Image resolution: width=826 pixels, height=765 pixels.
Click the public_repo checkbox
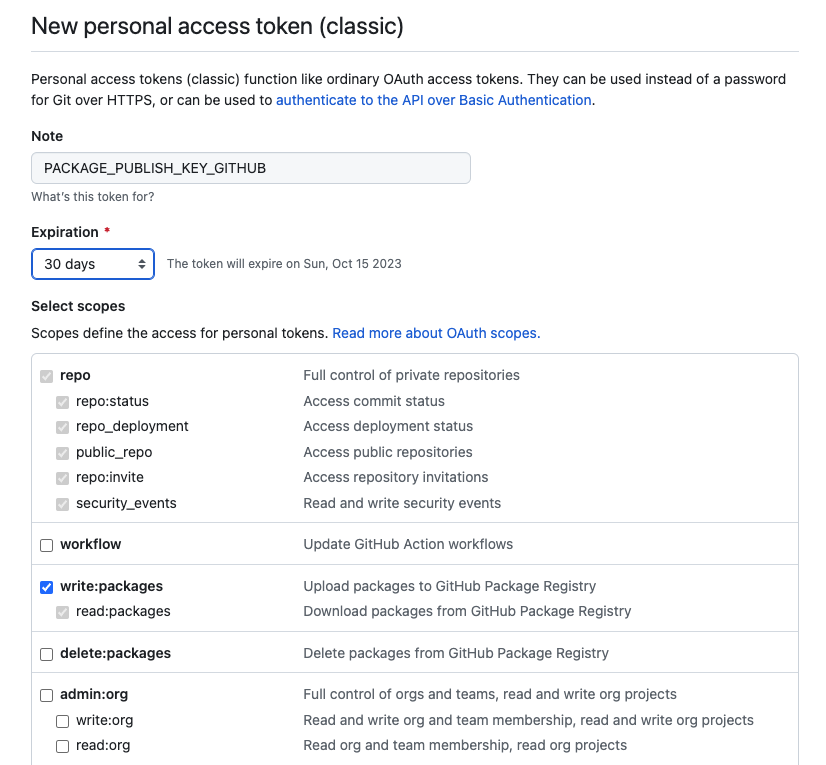62,453
